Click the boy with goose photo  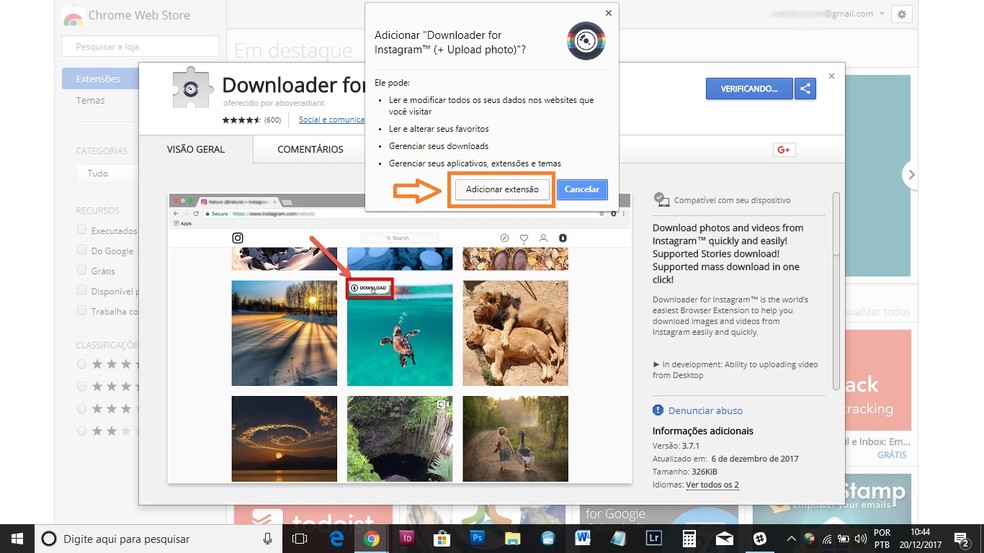(515, 439)
